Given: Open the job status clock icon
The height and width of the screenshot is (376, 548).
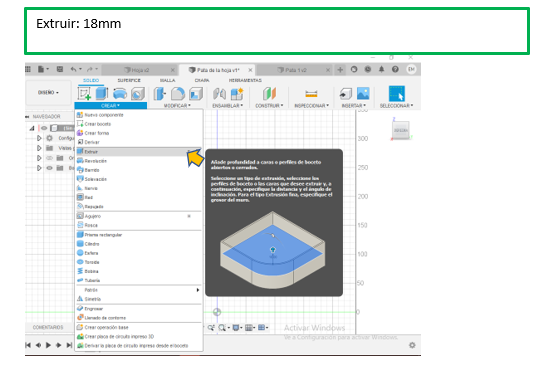Looking at the screenshot, I should pyautogui.click(x=368, y=69).
